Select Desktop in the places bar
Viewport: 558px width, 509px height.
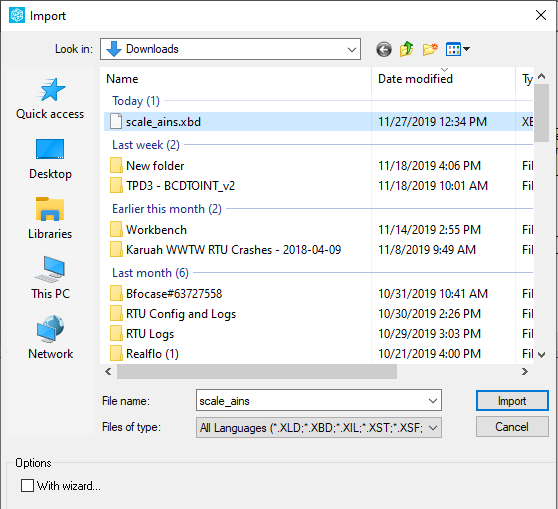[50, 159]
